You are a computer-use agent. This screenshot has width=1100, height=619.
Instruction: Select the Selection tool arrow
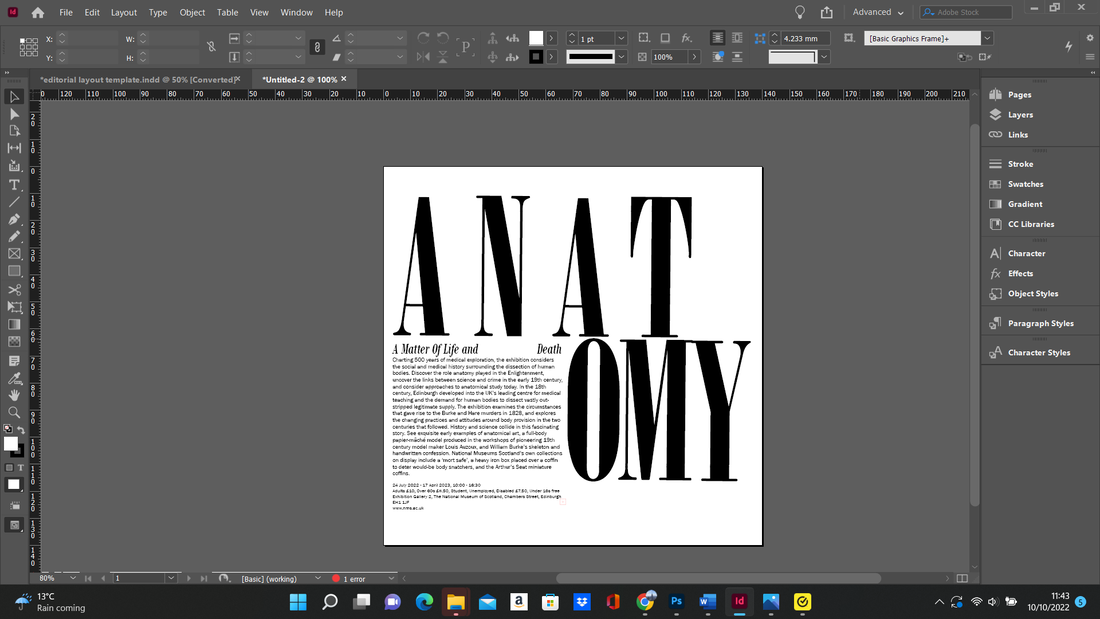pos(14,97)
